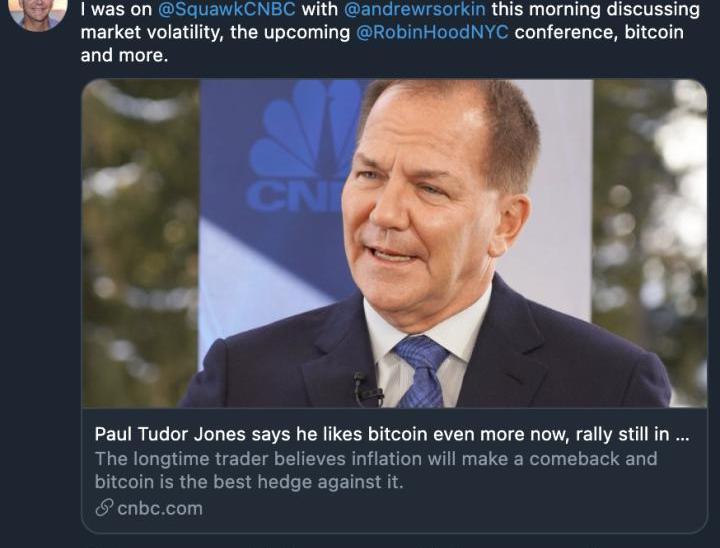Image resolution: width=720 pixels, height=548 pixels.
Task: Click the chain link icon beside cnbc.com
Action: tap(103, 508)
